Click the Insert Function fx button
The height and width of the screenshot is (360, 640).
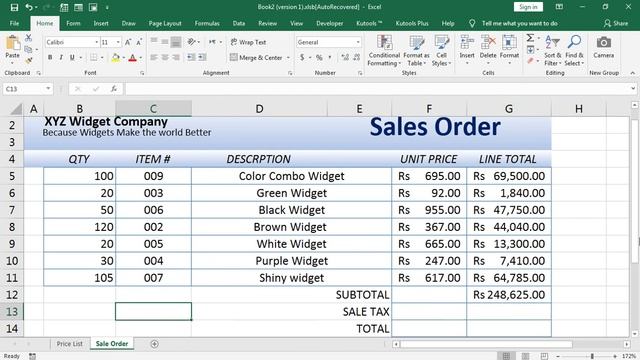(x=114, y=89)
